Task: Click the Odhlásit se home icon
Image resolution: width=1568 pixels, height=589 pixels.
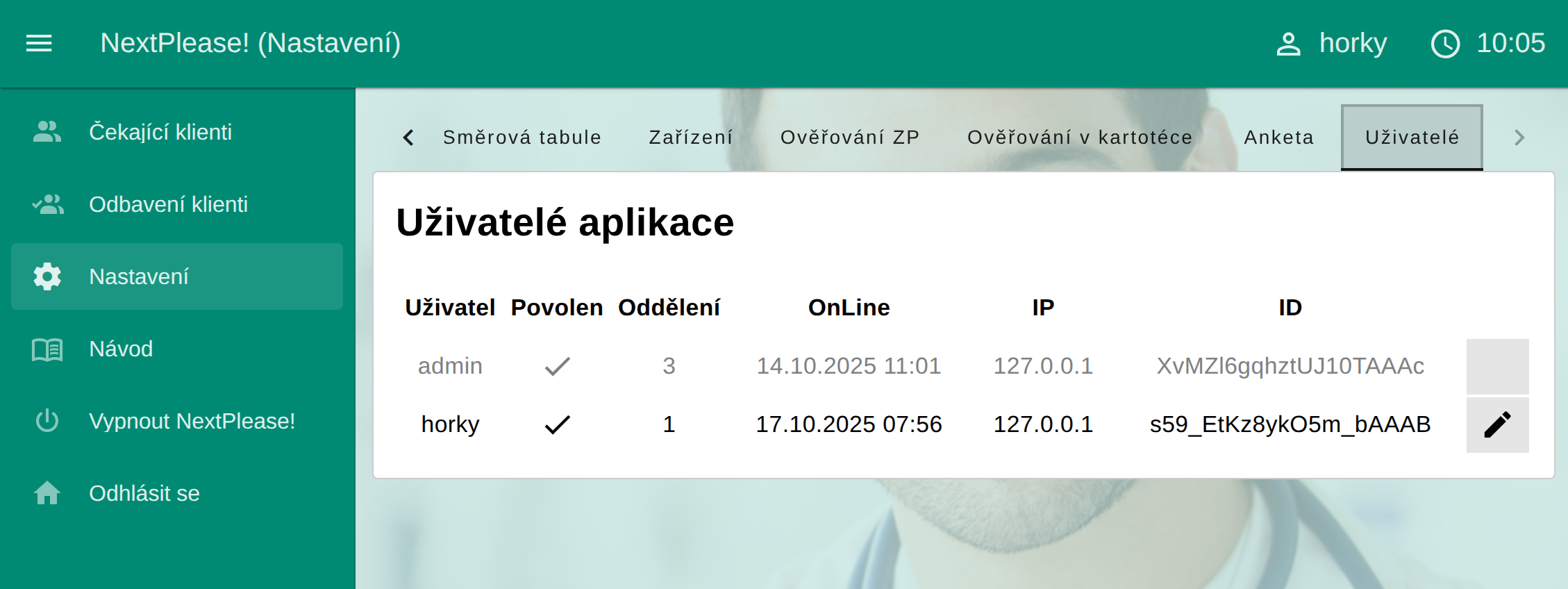Action: [47, 493]
